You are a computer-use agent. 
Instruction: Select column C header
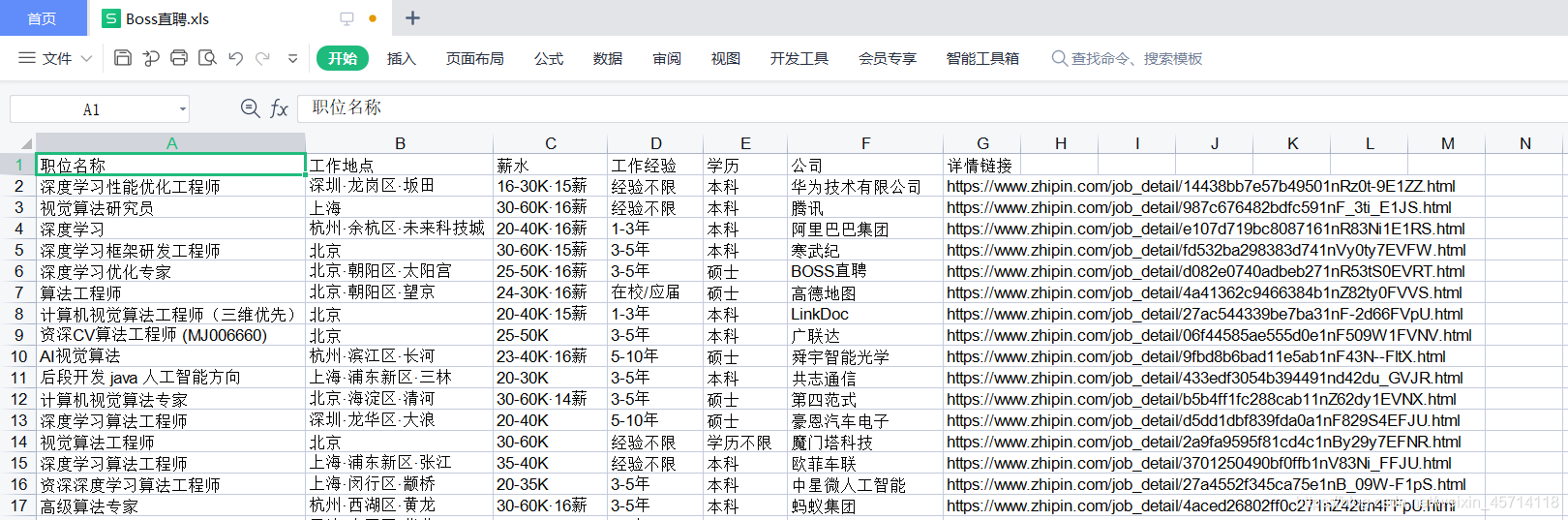(551, 143)
